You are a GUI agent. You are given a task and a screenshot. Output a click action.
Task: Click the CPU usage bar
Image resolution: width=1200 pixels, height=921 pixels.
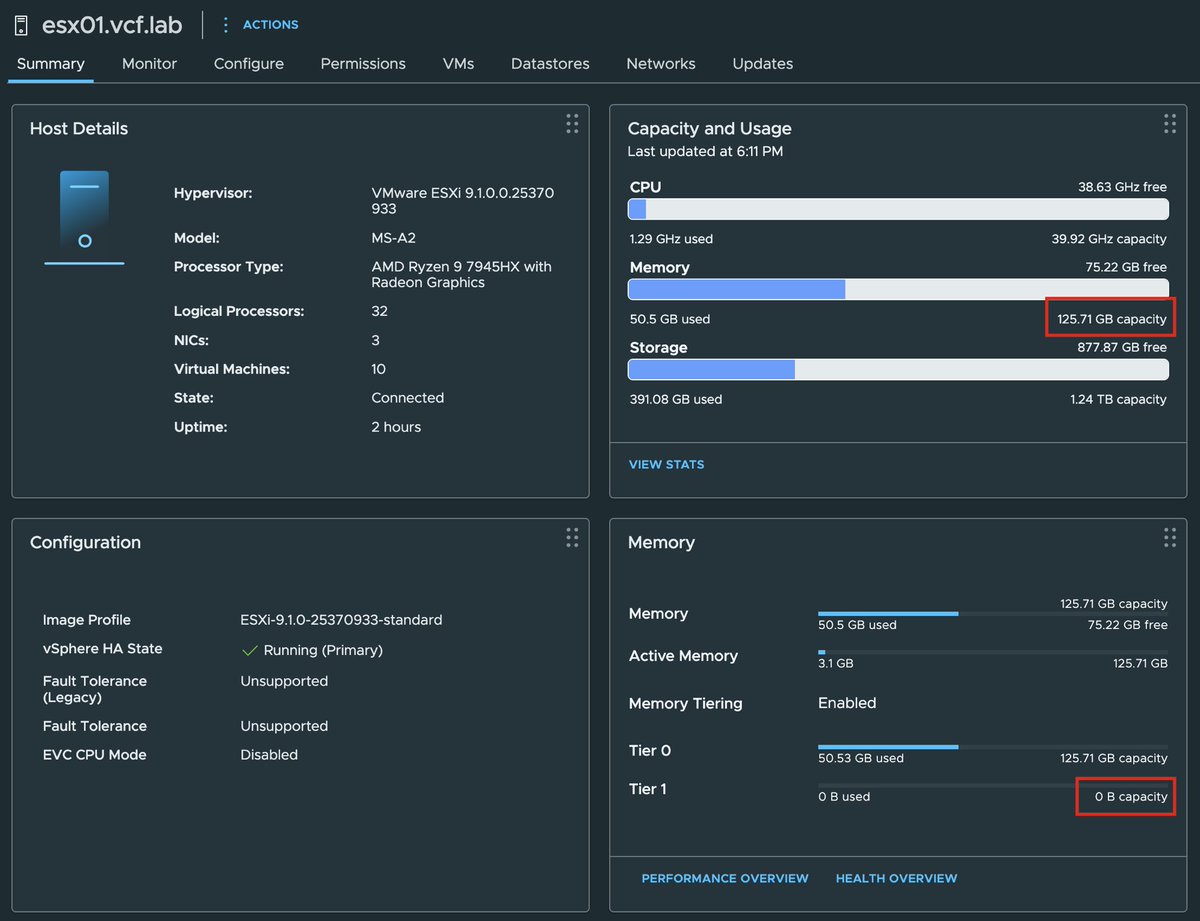point(898,209)
